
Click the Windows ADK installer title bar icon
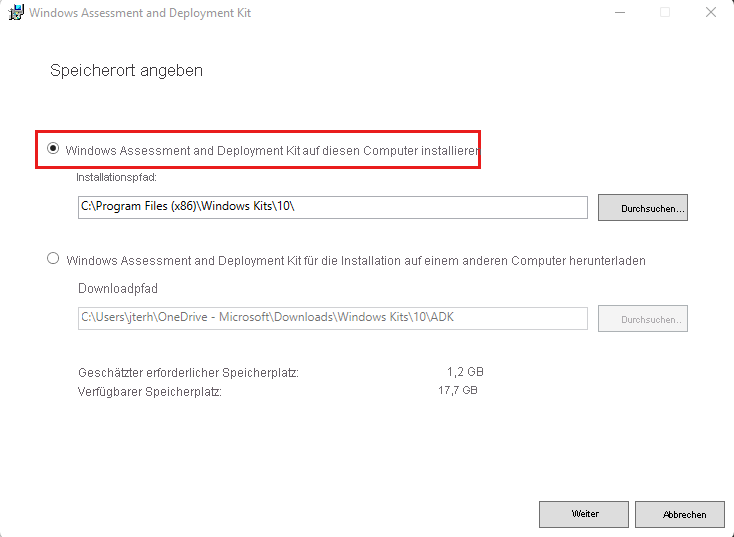[16, 13]
